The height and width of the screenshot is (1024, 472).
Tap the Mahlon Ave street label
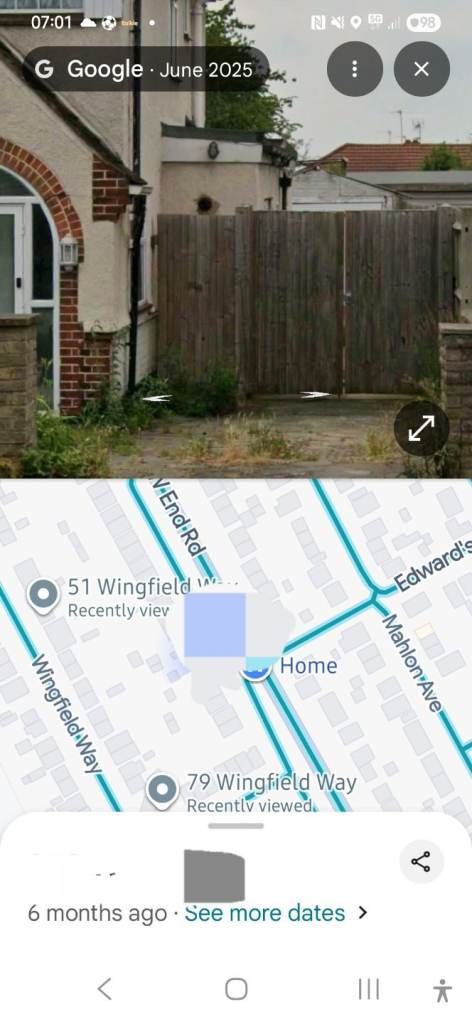(x=412, y=663)
